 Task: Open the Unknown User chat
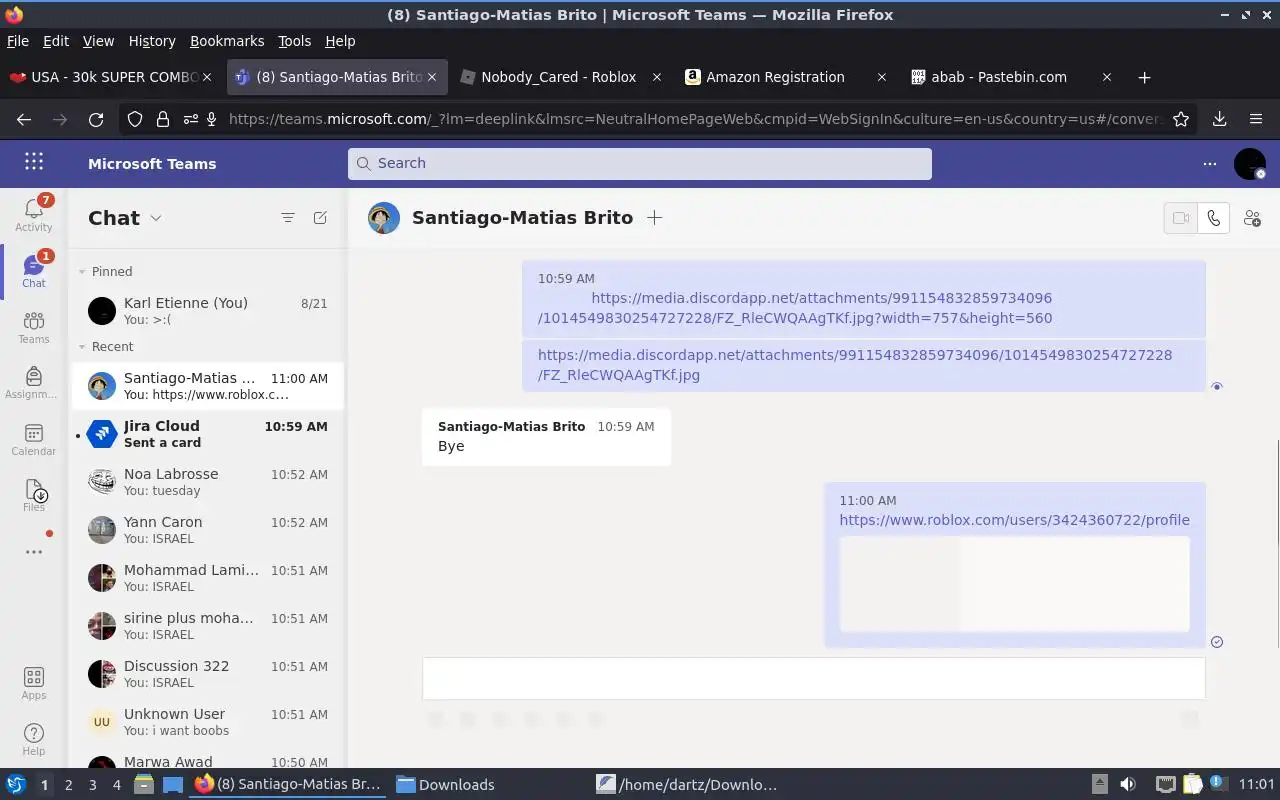(207, 722)
